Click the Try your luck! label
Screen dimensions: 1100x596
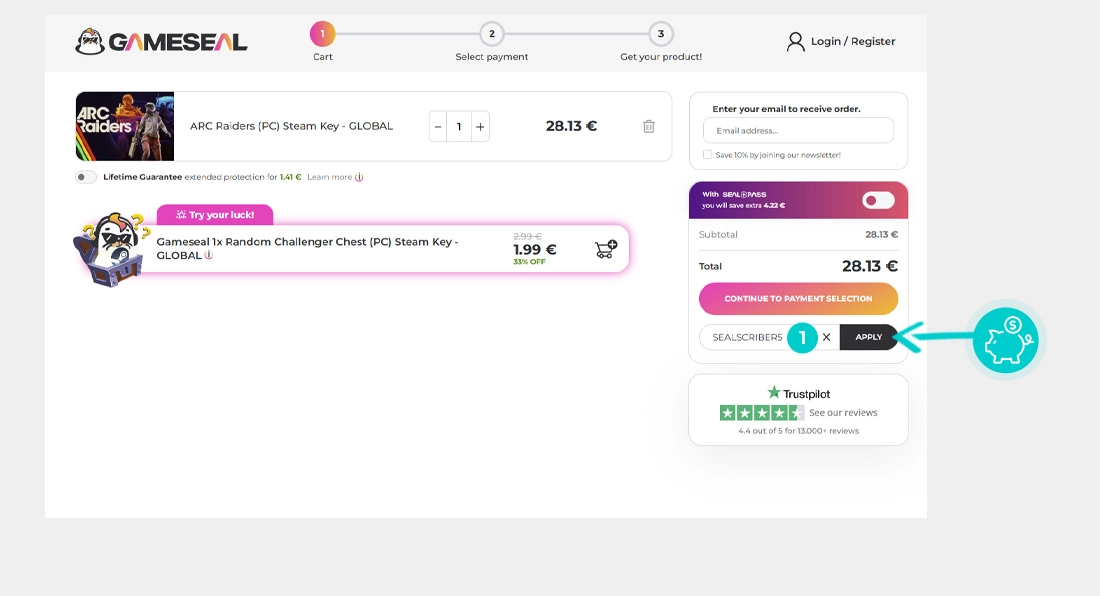tap(215, 215)
